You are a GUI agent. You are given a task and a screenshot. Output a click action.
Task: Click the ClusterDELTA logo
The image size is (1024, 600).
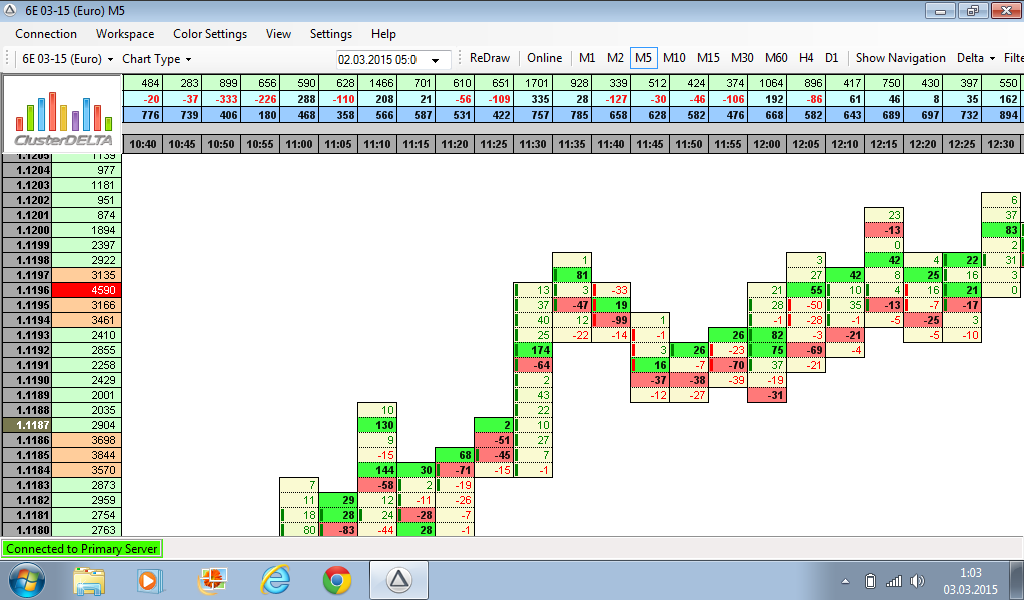tap(63, 114)
